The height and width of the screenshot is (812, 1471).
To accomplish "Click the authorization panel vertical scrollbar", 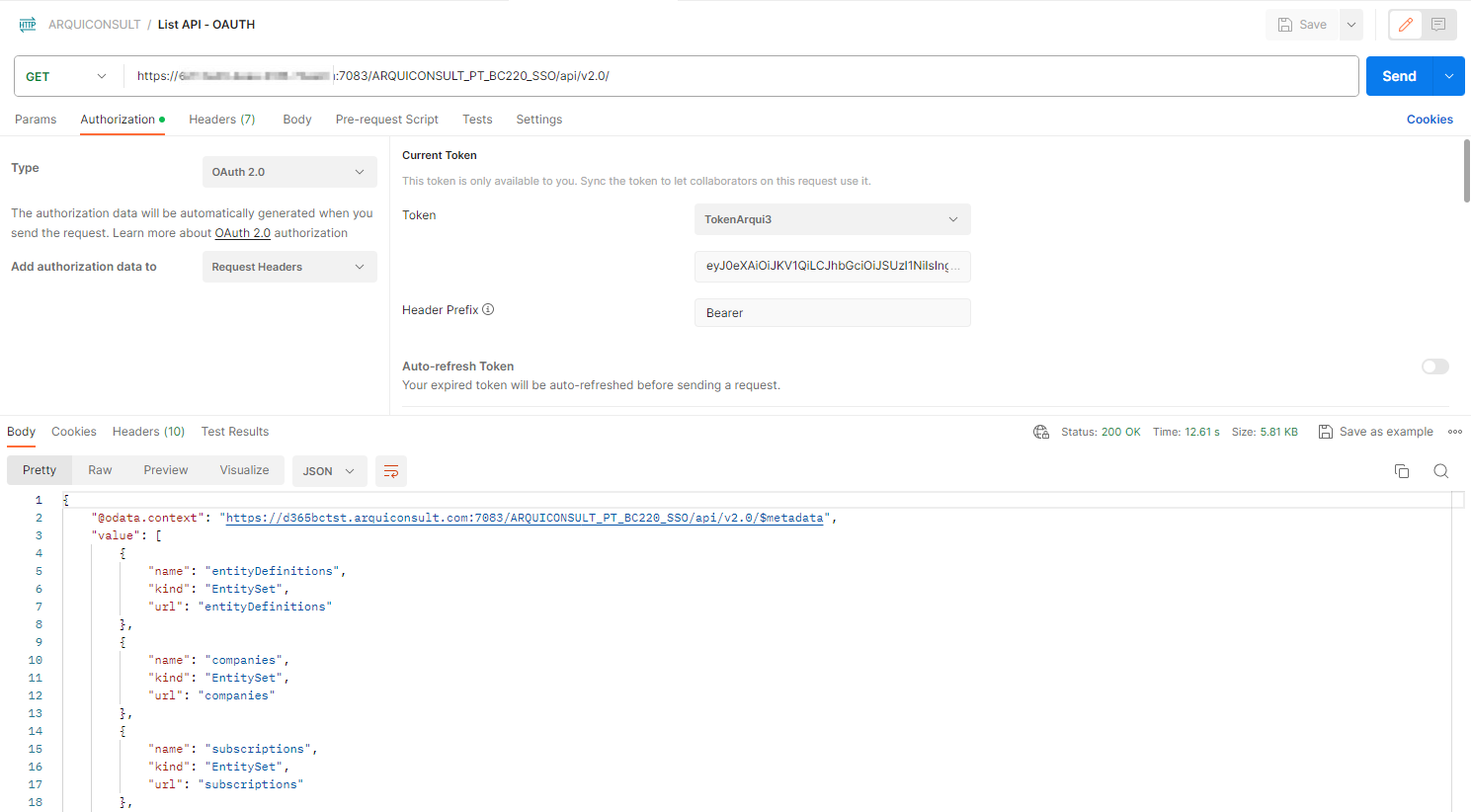I will click(1466, 171).
